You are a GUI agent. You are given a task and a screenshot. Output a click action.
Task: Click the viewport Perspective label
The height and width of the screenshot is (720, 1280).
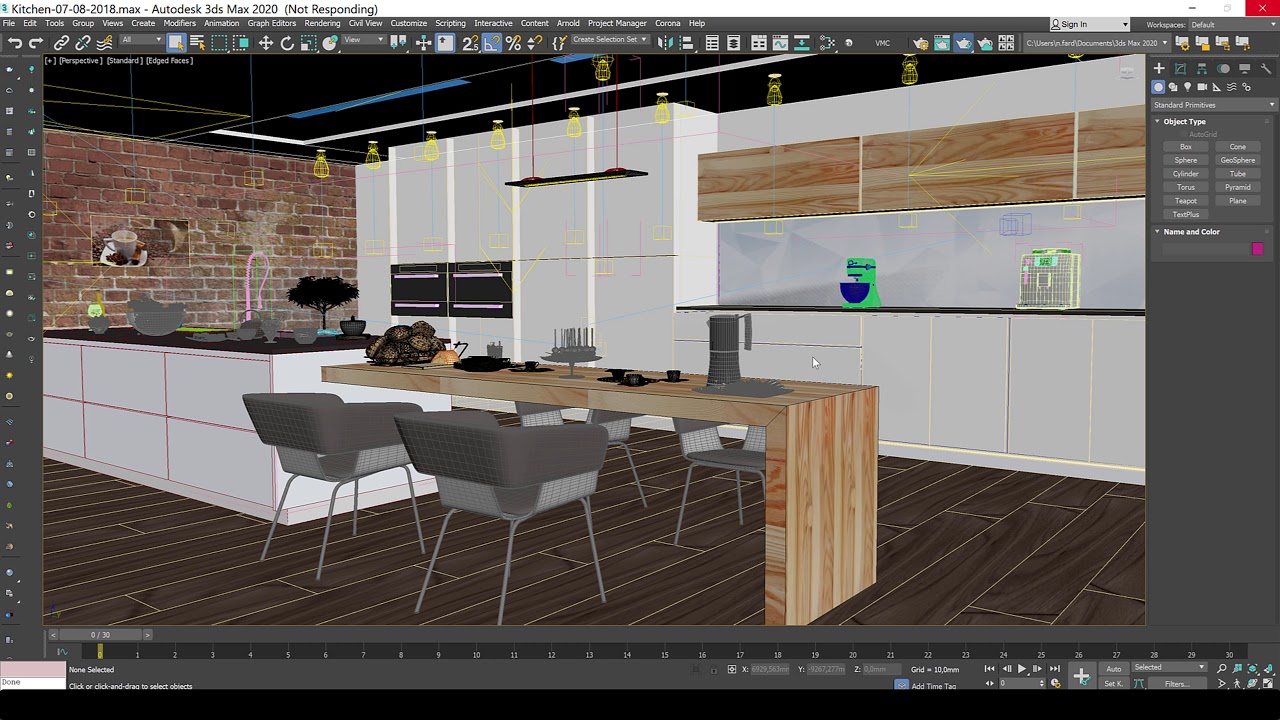click(80, 61)
